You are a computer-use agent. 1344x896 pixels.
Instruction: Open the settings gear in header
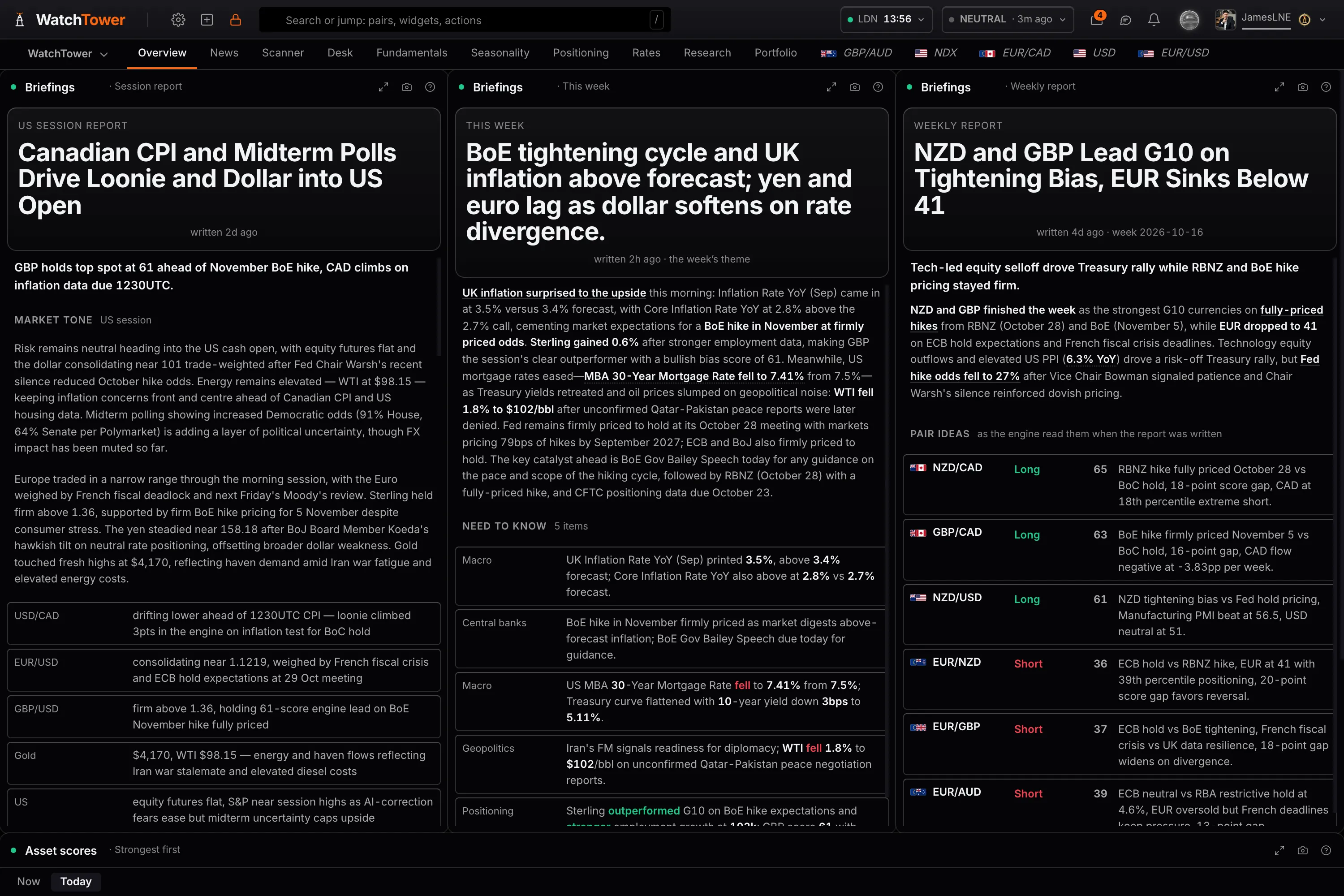(178, 20)
